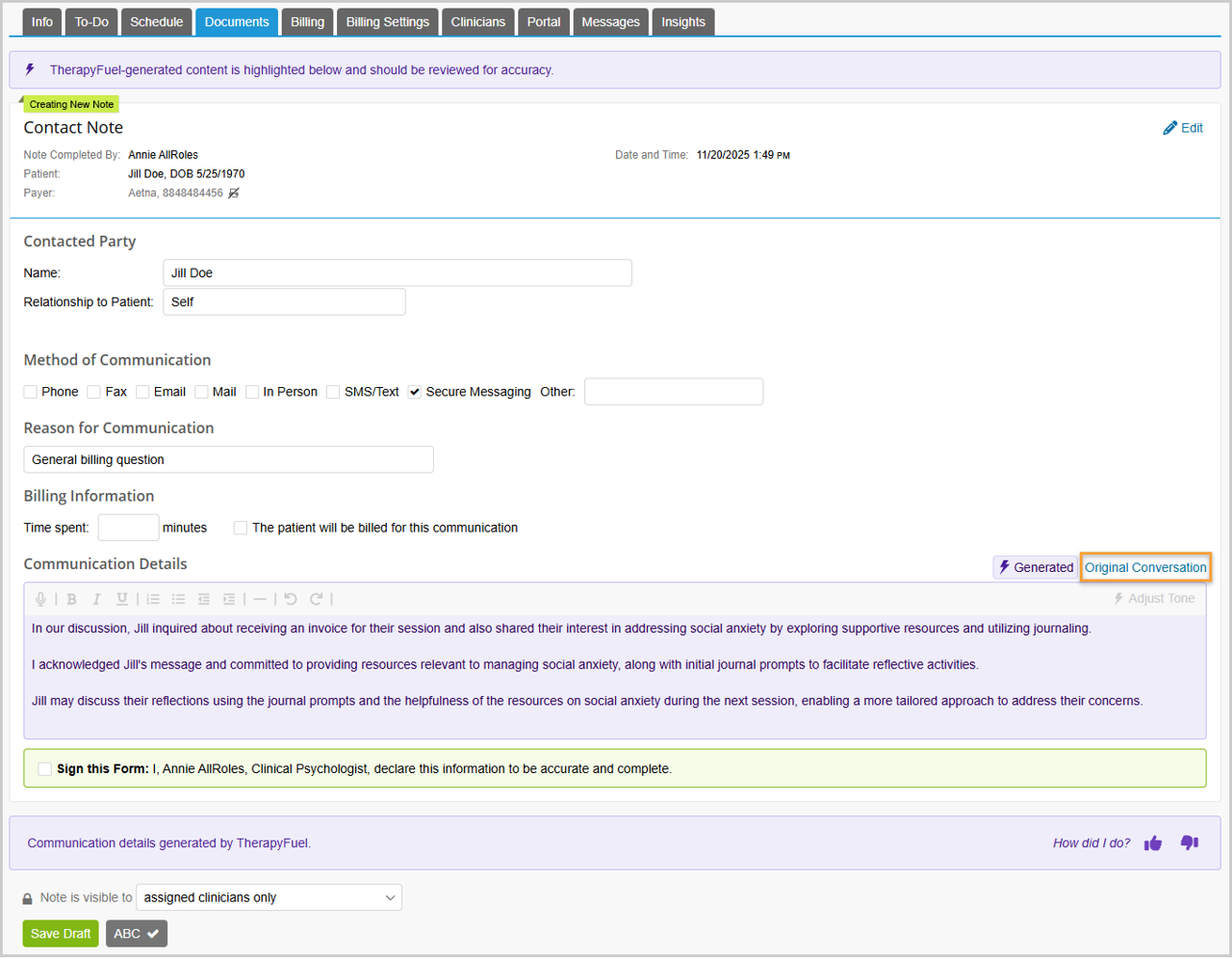Click the microphone dictation icon
This screenshot has height=958, width=1232.
coord(40,599)
